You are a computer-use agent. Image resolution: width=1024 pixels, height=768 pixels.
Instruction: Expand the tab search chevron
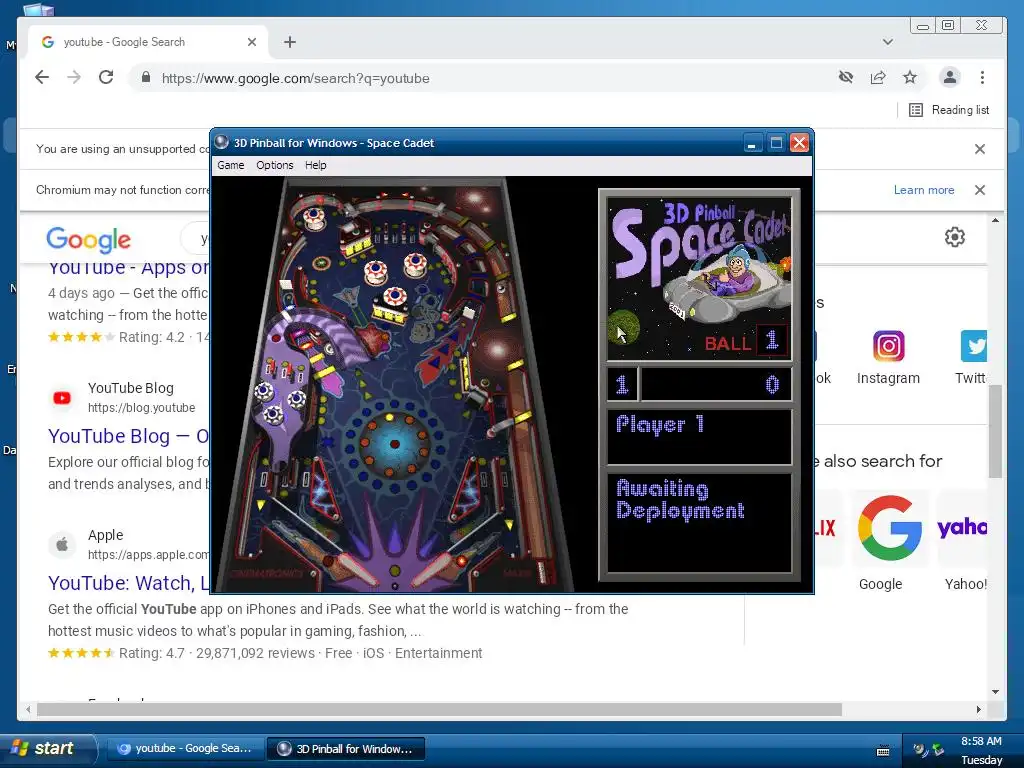[888, 42]
